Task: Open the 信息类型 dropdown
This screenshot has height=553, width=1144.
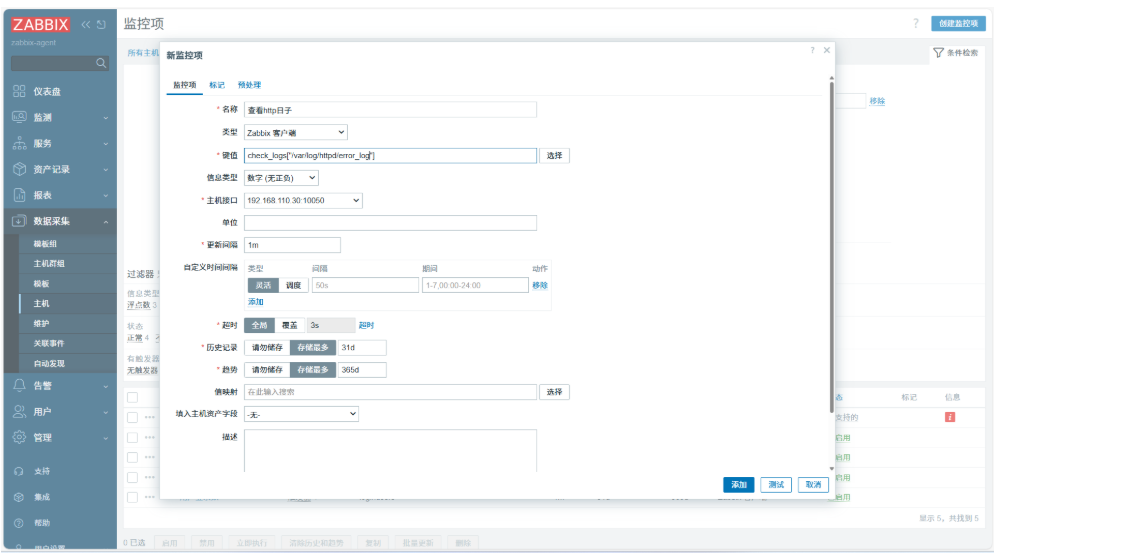Action: point(281,177)
